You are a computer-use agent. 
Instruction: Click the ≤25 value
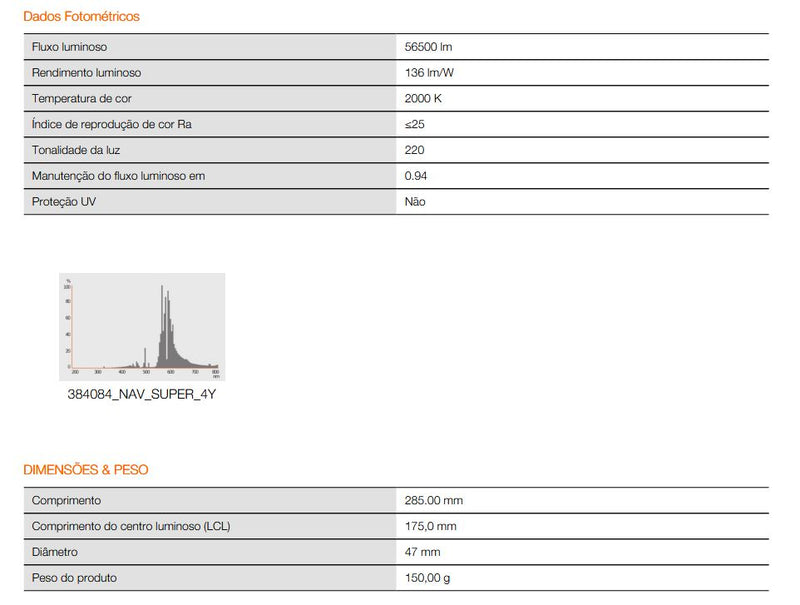414,124
